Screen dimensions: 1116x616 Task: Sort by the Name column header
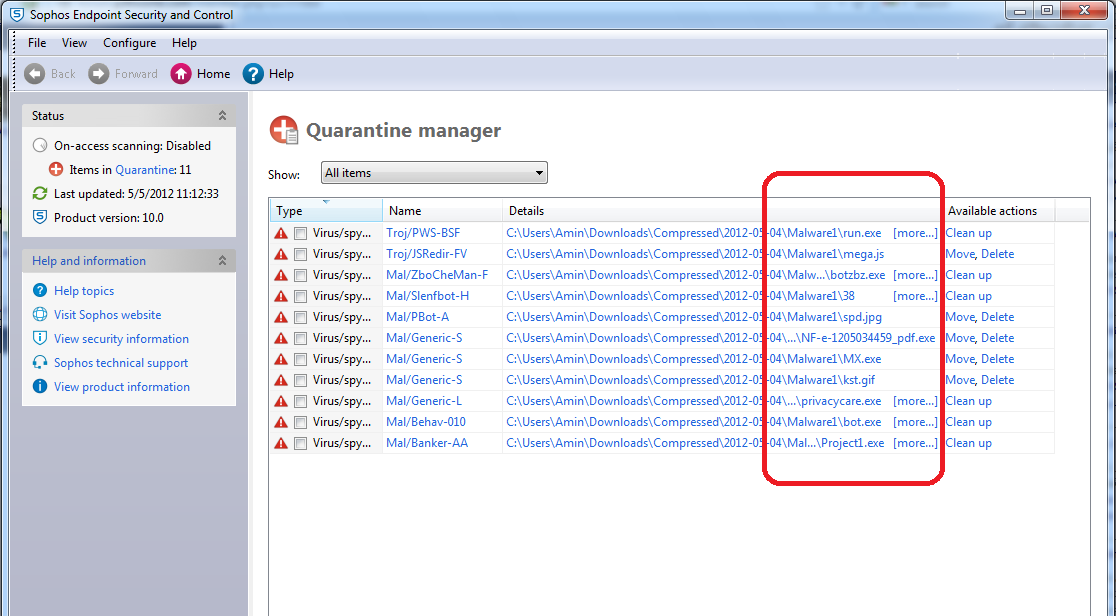pyautogui.click(x=443, y=211)
